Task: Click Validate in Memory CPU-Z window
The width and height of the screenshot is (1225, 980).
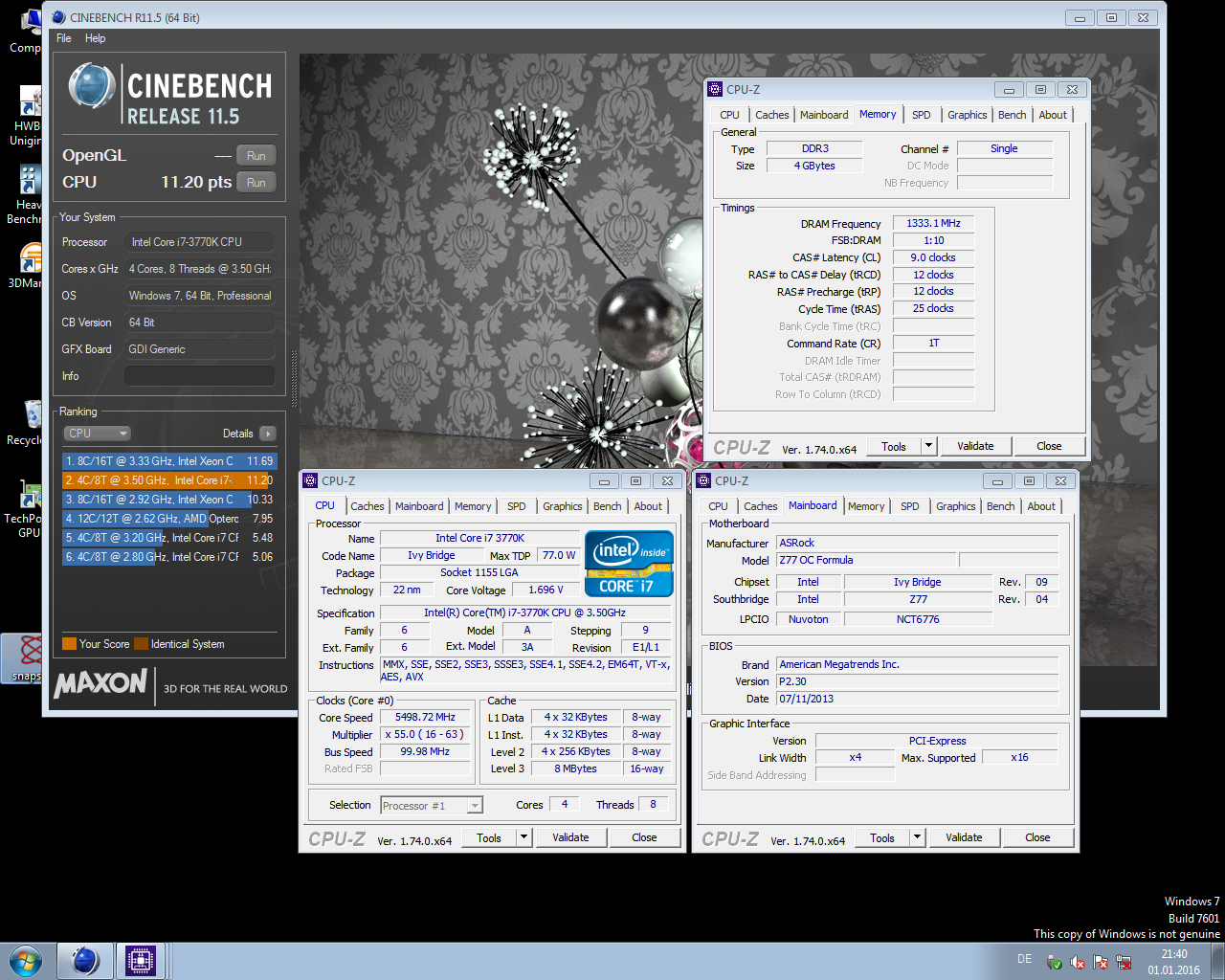Action: point(975,446)
